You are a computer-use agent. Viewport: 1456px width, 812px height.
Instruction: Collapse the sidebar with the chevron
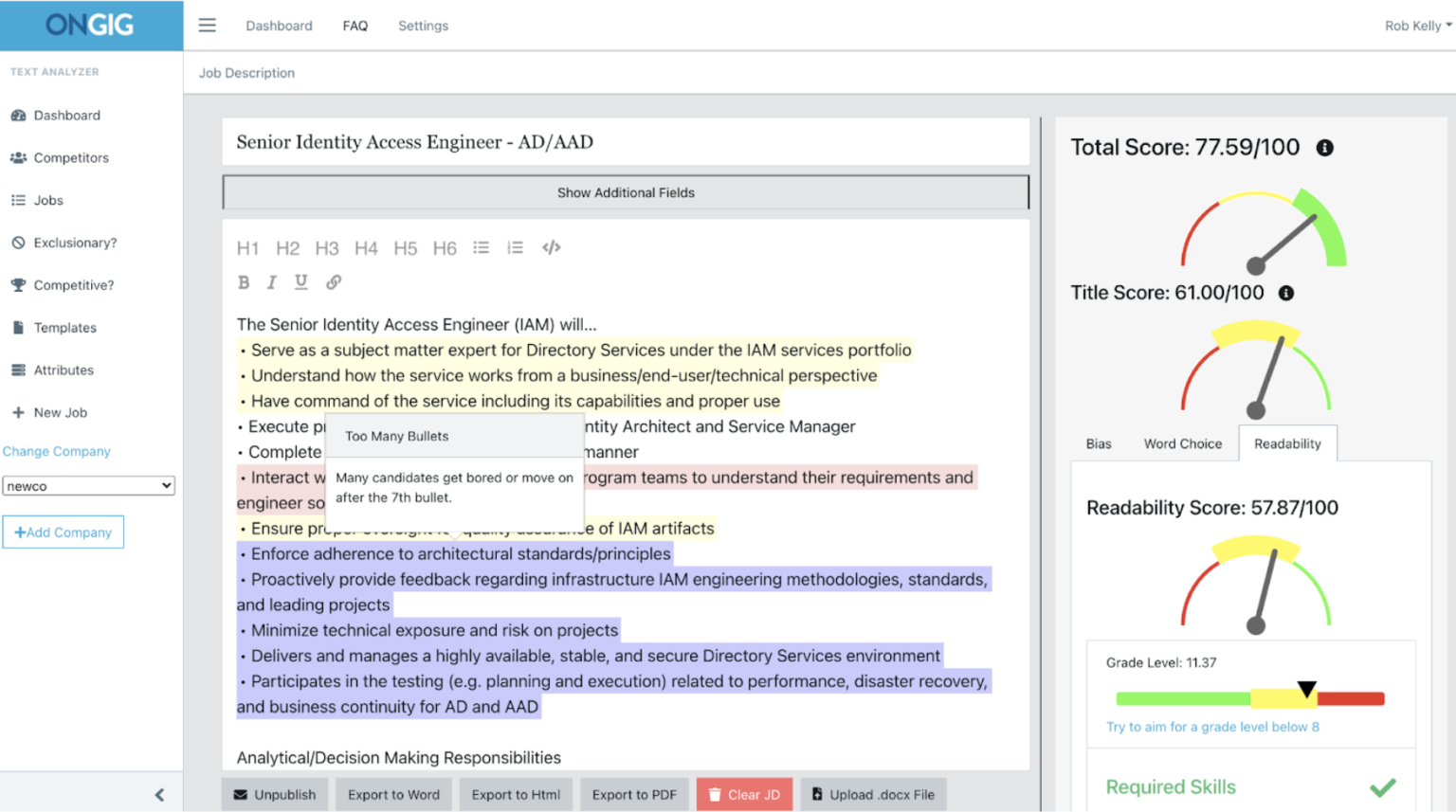pyautogui.click(x=159, y=794)
